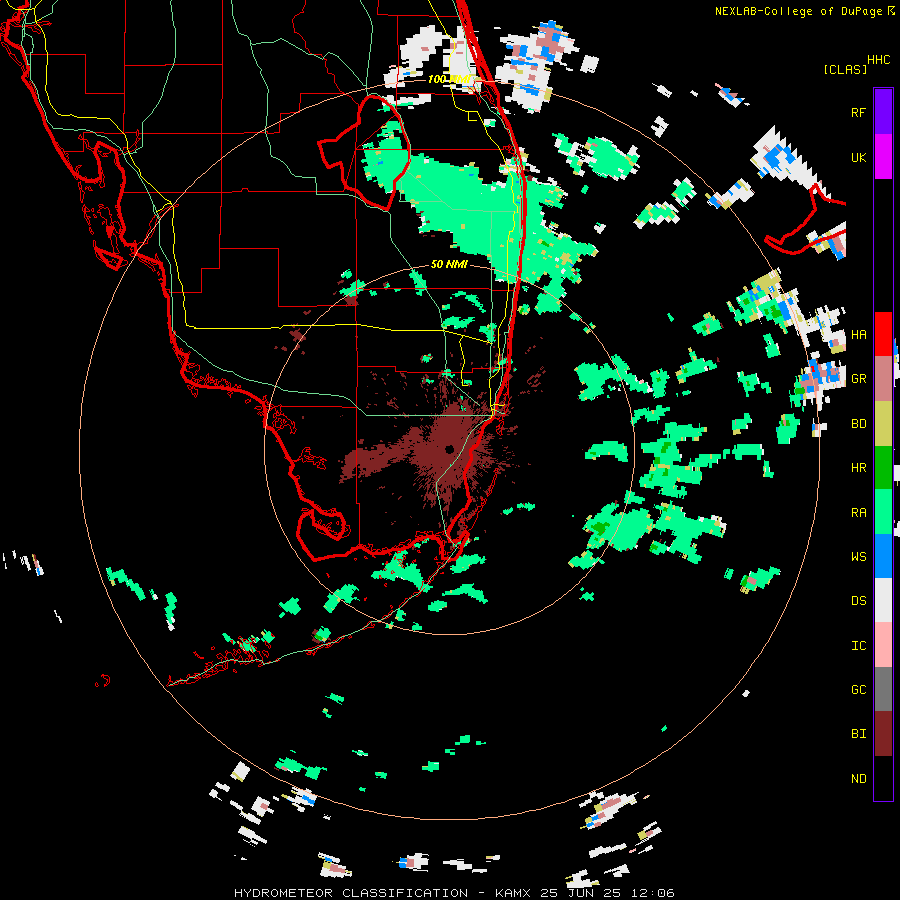This screenshot has width=900, height=900.
Task: Select the dusty pink GR legend swatch
Action: (883, 378)
